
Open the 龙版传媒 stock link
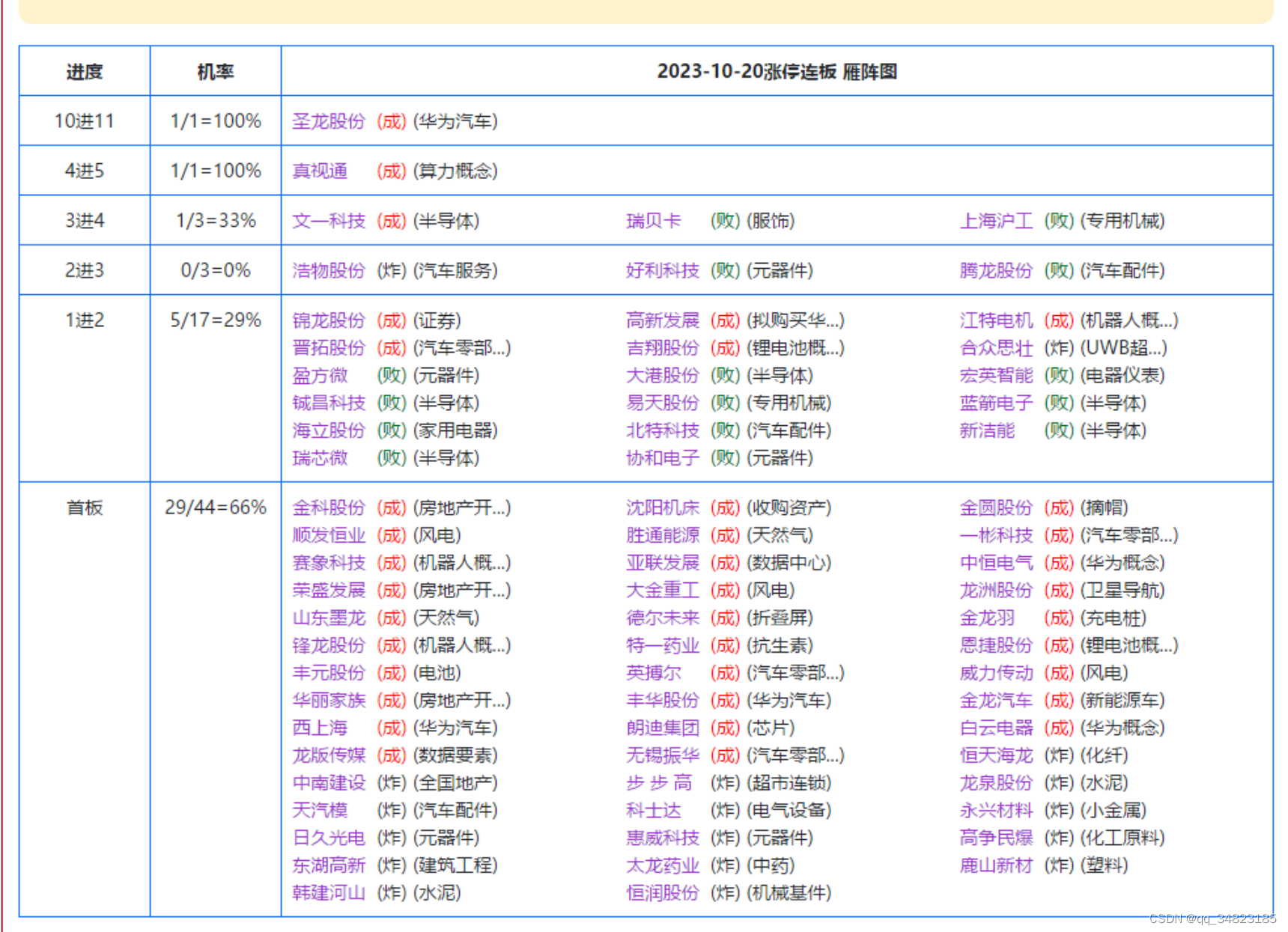(x=329, y=756)
